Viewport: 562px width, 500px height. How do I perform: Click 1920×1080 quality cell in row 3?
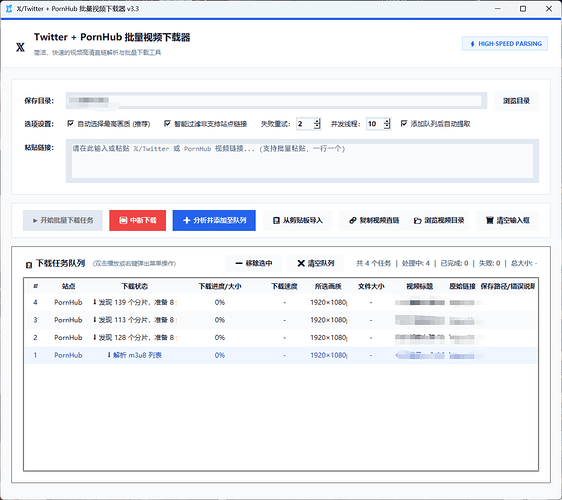point(328,320)
